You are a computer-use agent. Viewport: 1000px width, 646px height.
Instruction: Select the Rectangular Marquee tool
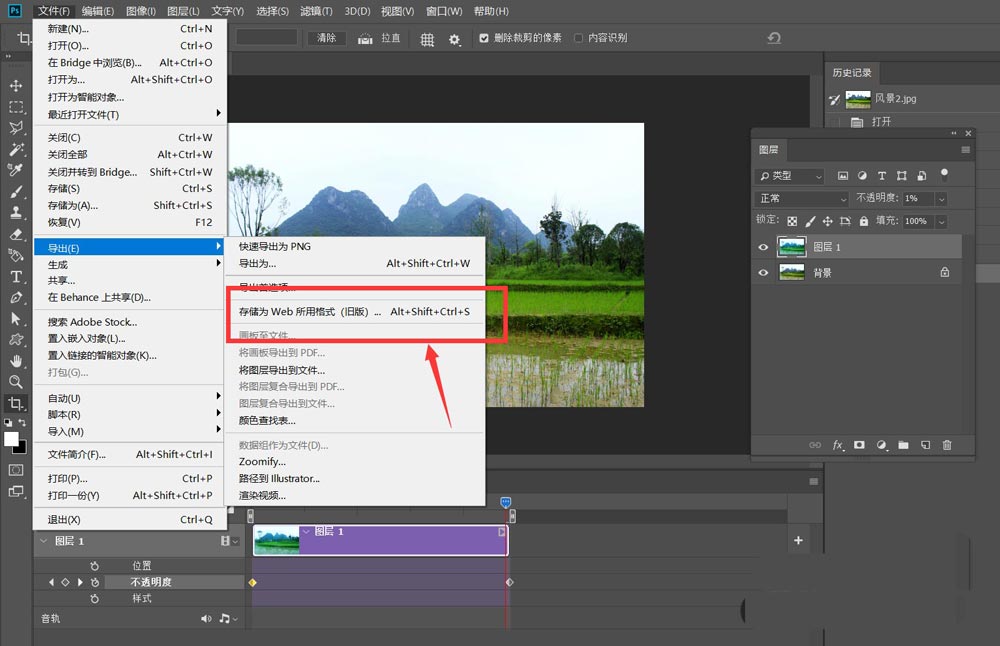pos(16,106)
